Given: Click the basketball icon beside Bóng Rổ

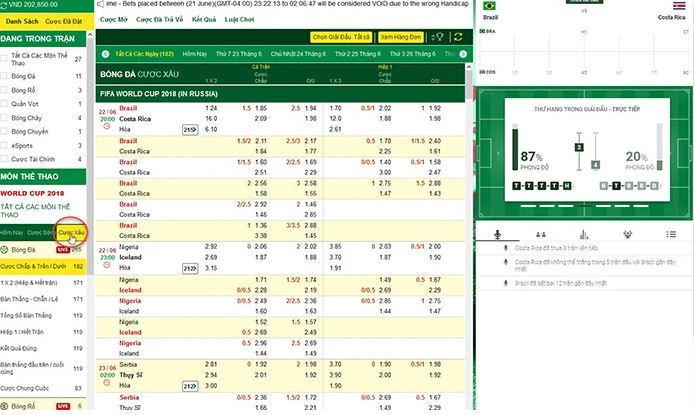Looking at the screenshot, I should 4,406.
